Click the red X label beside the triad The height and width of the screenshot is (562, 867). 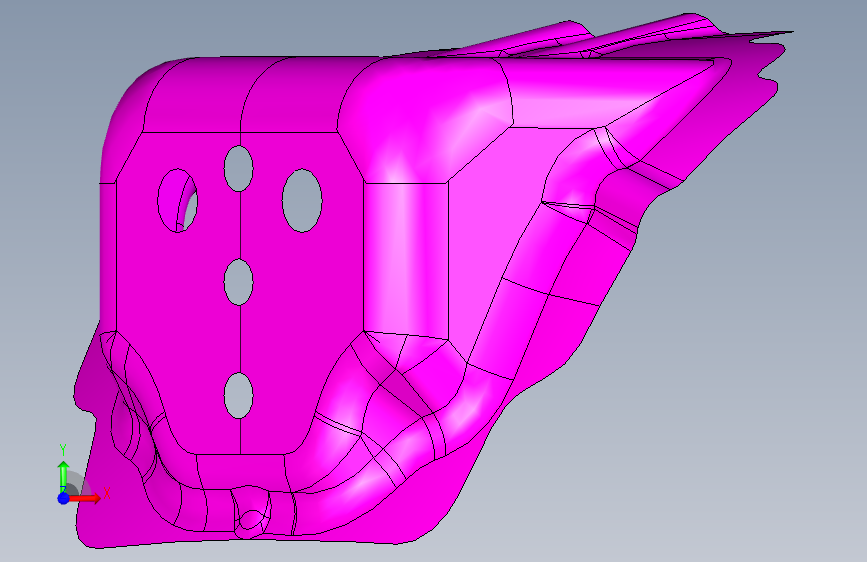click(107, 493)
